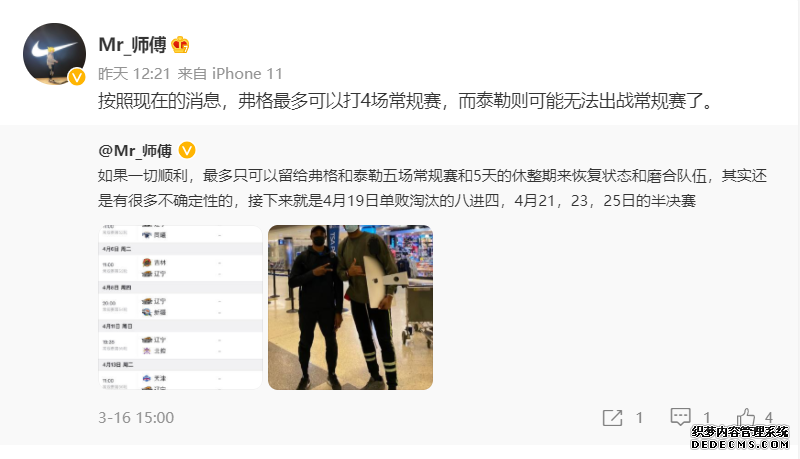Viewport: 800px width, 459px height.
Task: Click the repost share icon
Action: point(612,418)
